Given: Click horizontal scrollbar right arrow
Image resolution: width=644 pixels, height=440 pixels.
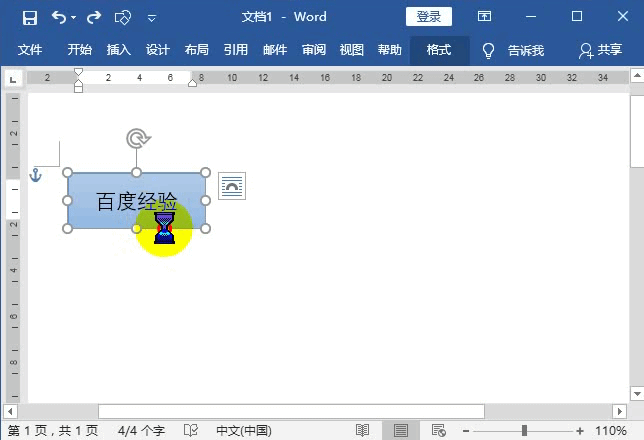Looking at the screenshot, I should pos(619,411).
